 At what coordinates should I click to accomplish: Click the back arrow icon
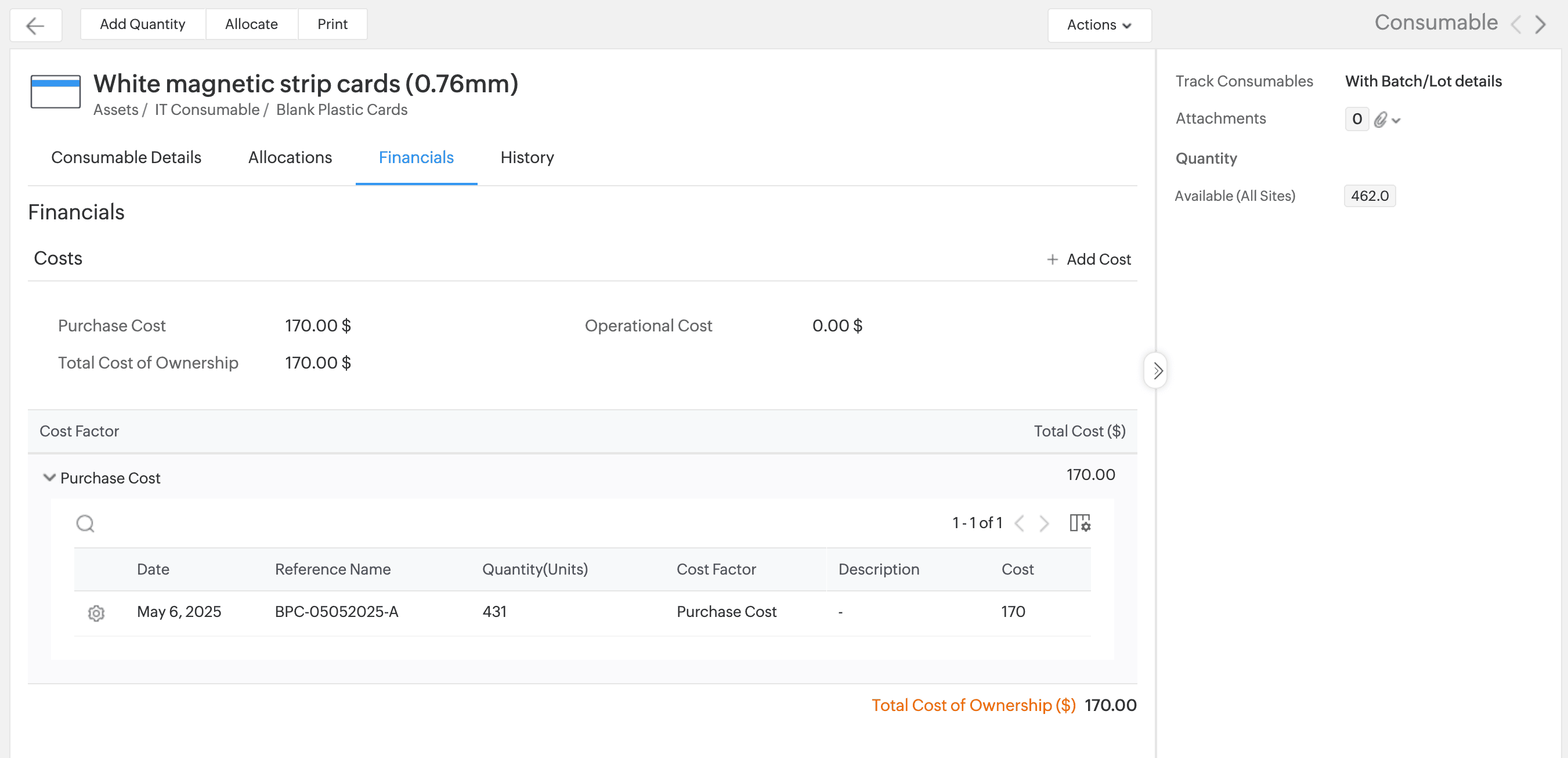[x=35, y=25]
